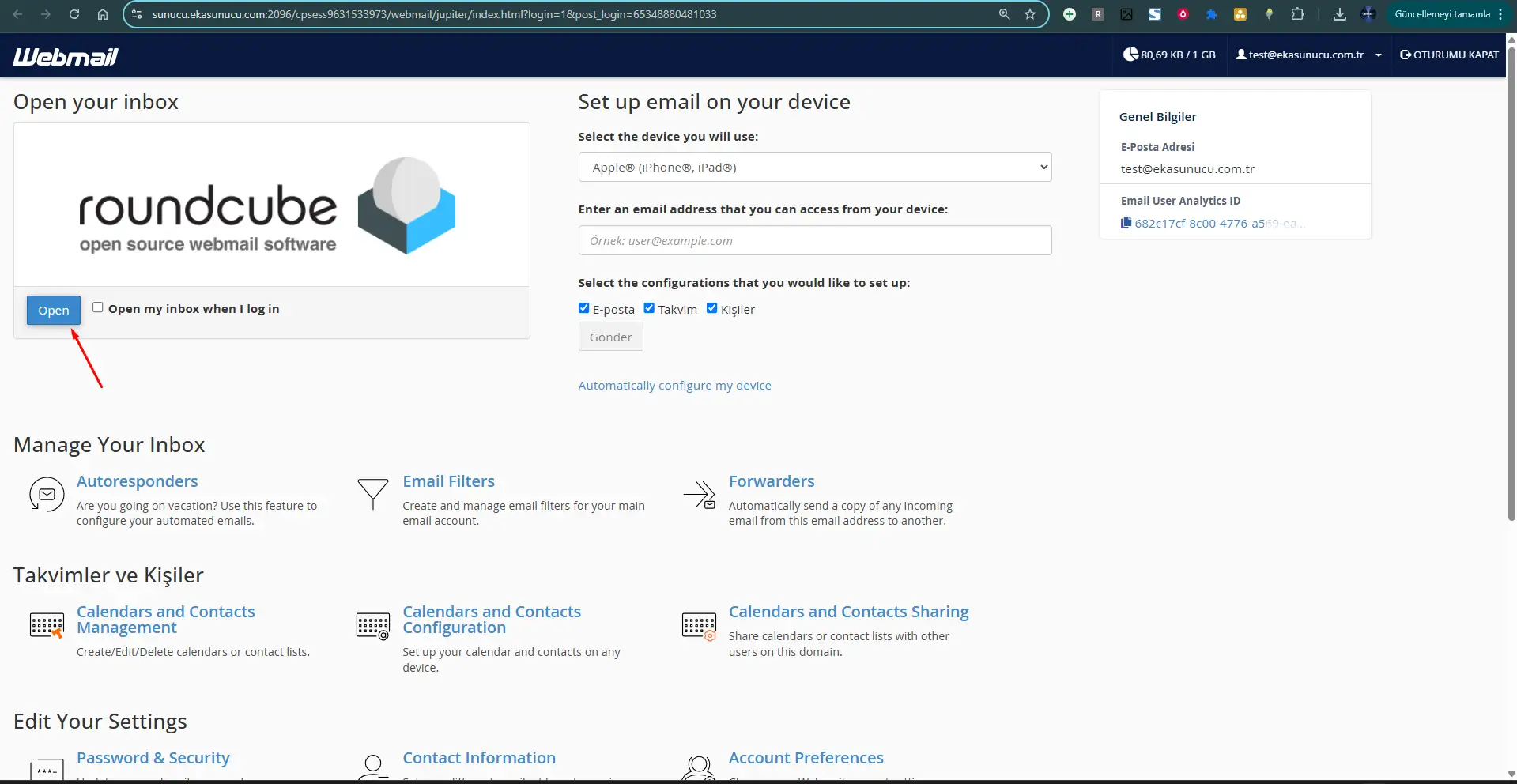Open Calendars and Contacts Sharing link
The image size is (1517, 784).
(x=848, y=612)
